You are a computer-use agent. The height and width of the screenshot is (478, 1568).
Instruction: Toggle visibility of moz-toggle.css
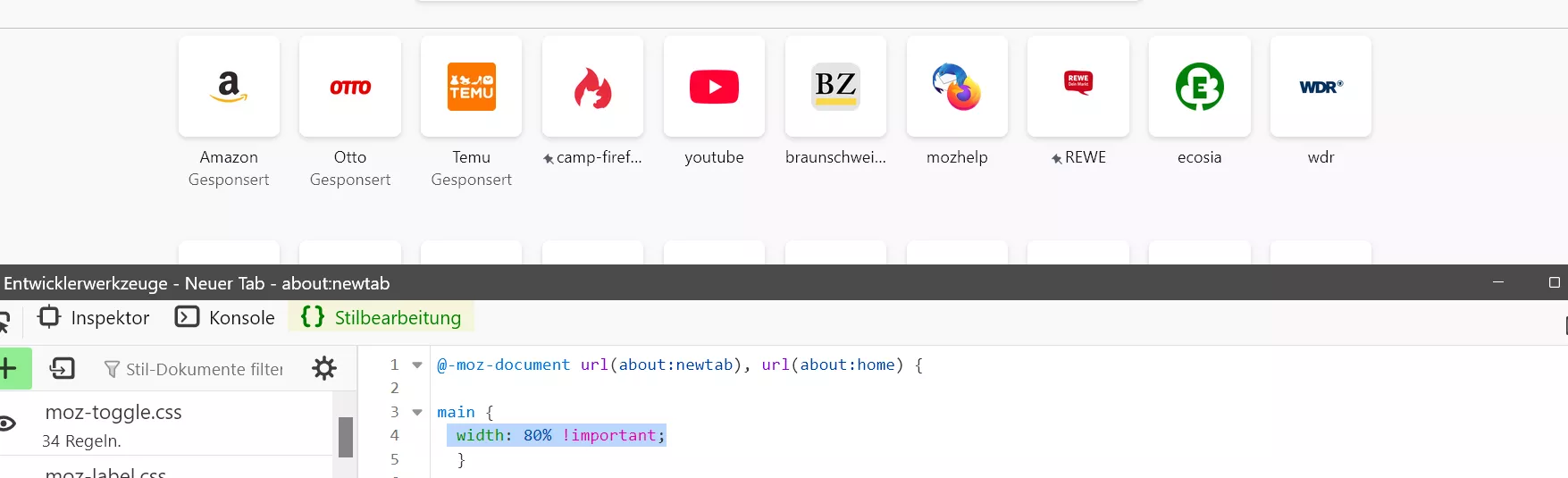click(7, 423)
